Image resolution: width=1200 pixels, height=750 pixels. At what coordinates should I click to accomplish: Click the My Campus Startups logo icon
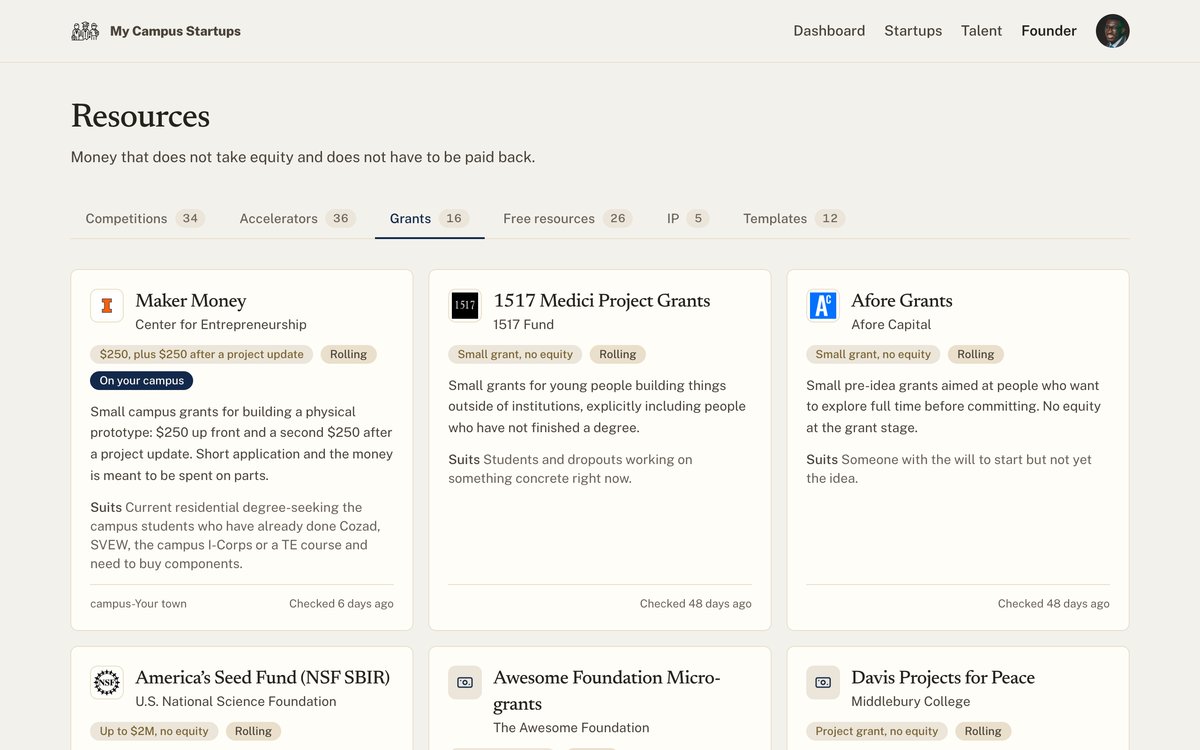(85, 31)
